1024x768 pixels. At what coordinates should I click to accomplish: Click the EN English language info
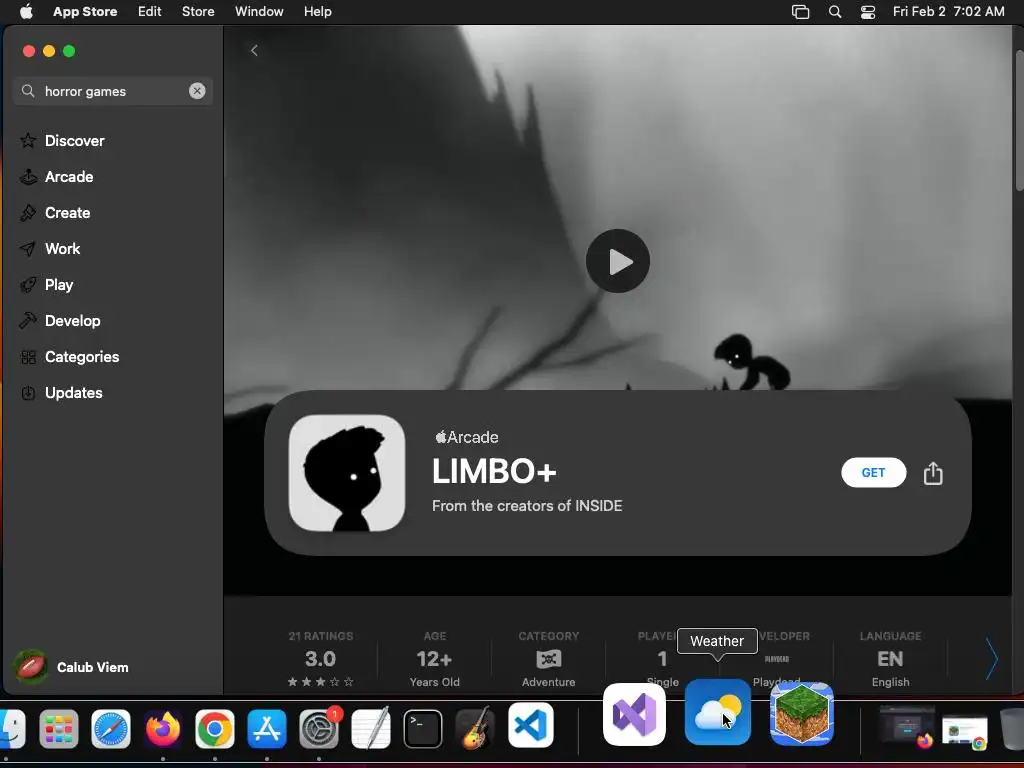coord(890,658)
